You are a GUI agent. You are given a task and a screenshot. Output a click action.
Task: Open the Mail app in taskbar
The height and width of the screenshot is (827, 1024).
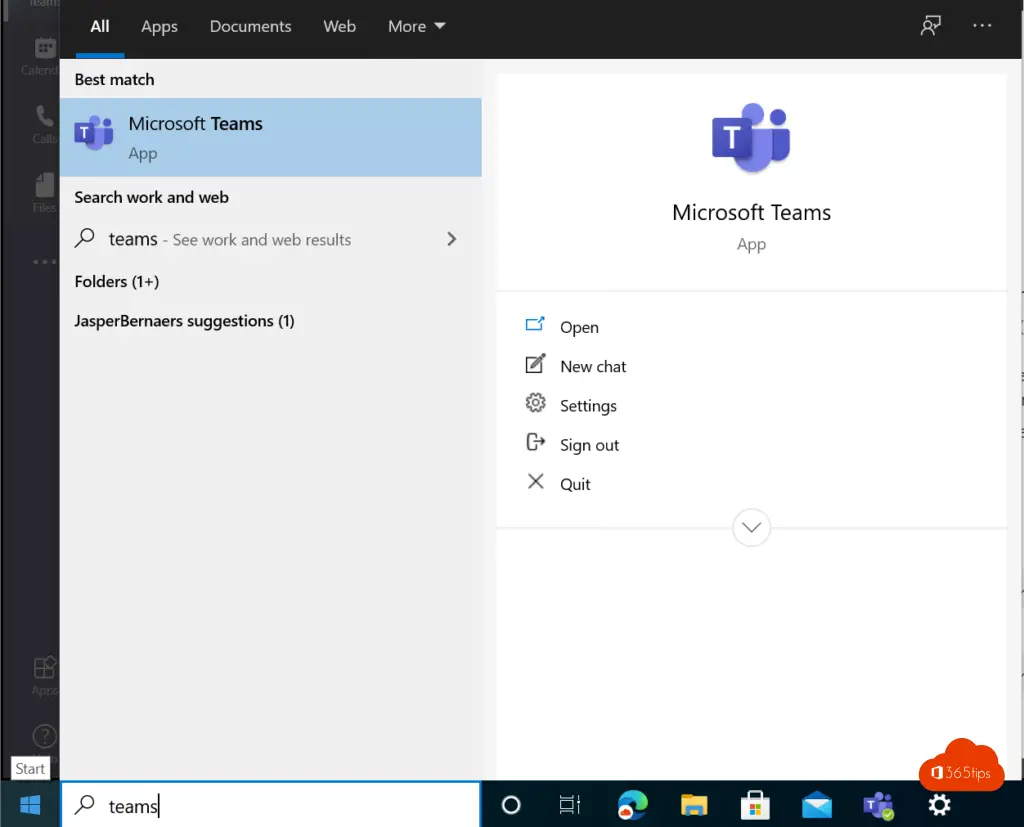coord(817,805)
